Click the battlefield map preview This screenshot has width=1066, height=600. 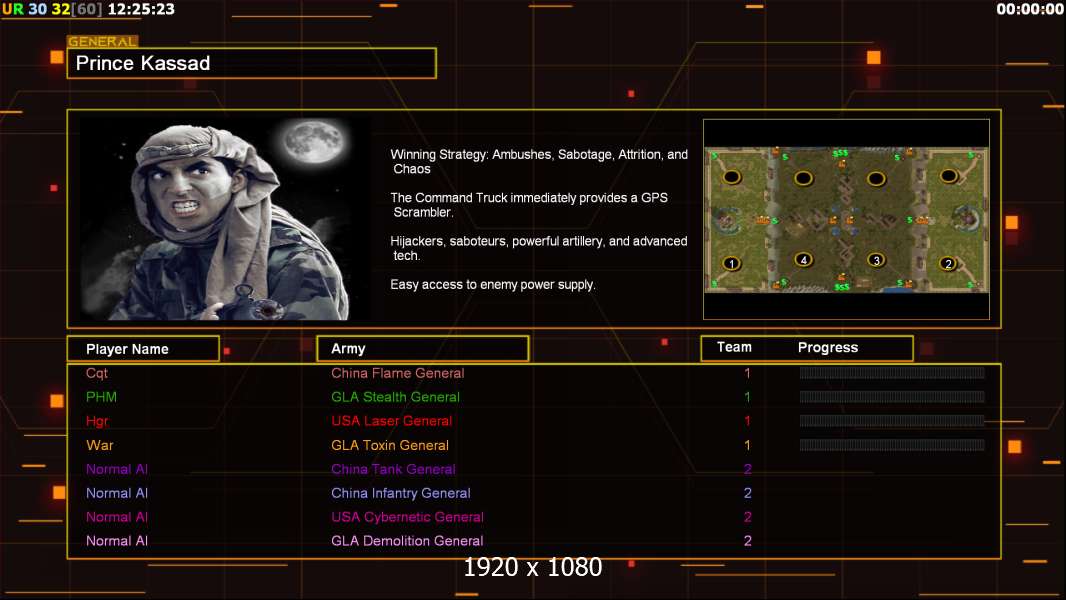846,219
